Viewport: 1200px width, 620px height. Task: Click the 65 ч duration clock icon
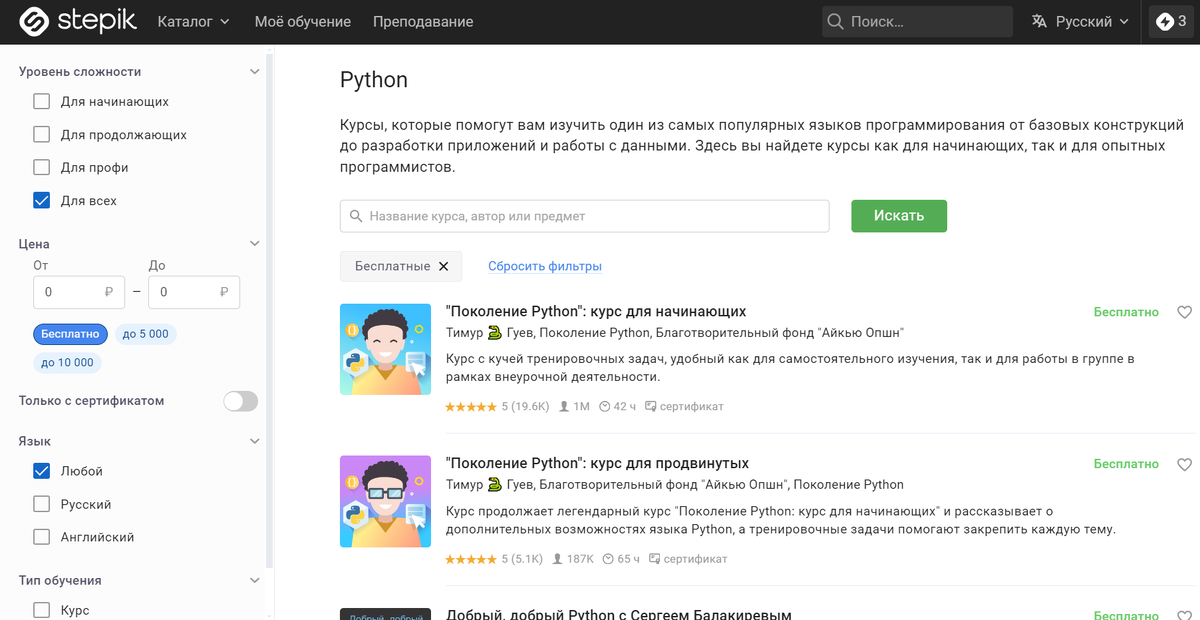[609, 559]
